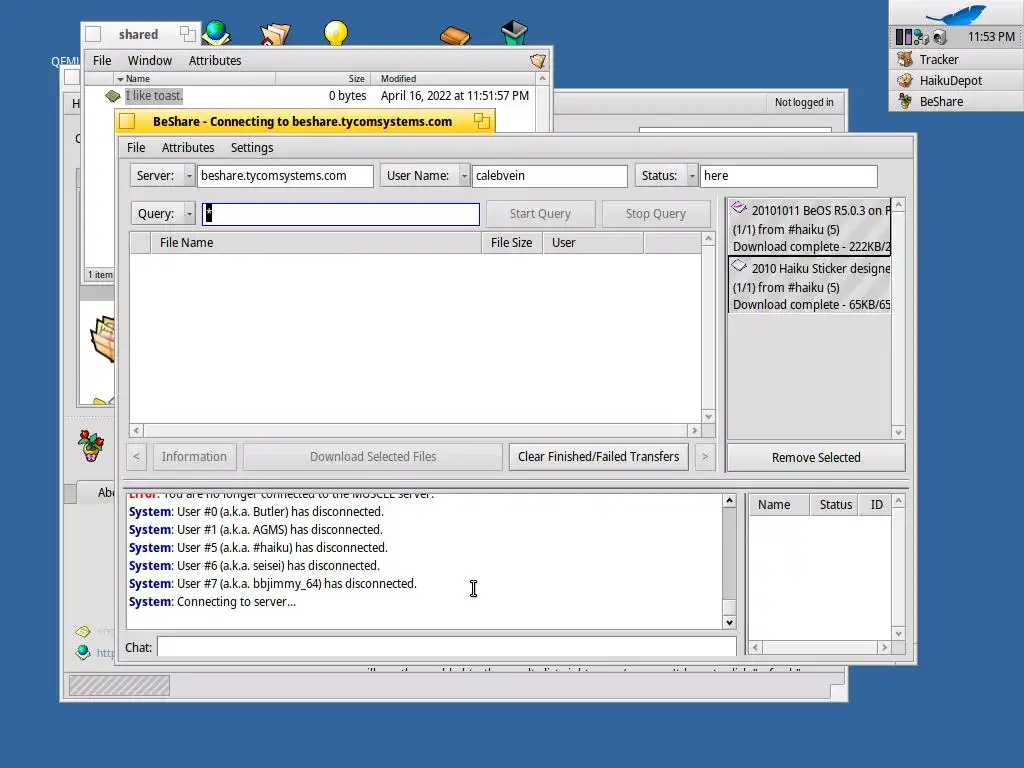This screenshot has width=1024, height=768.
Task: Select the Haiku Sticker transfer entry
Action: click(810, 285)
